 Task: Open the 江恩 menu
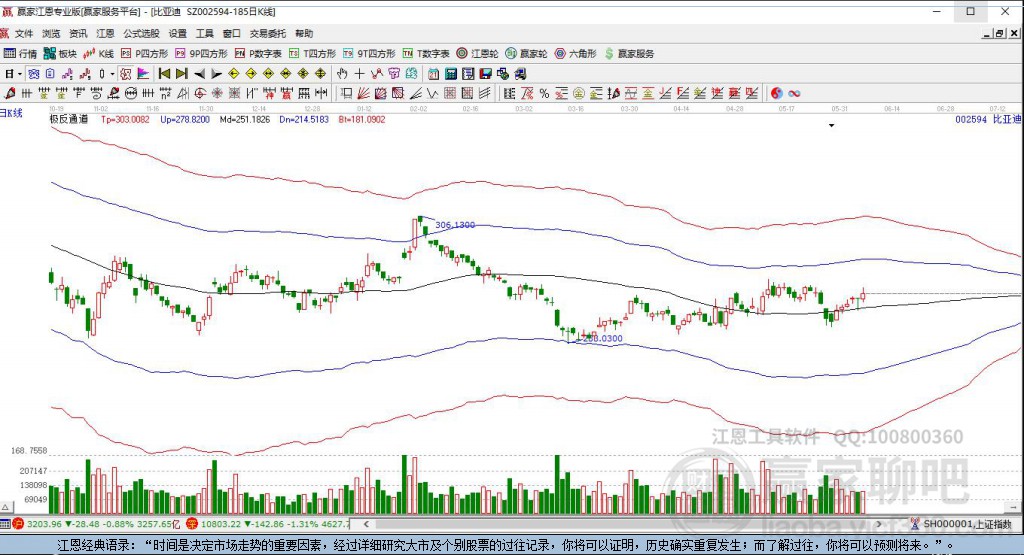[x=105, y=33]
